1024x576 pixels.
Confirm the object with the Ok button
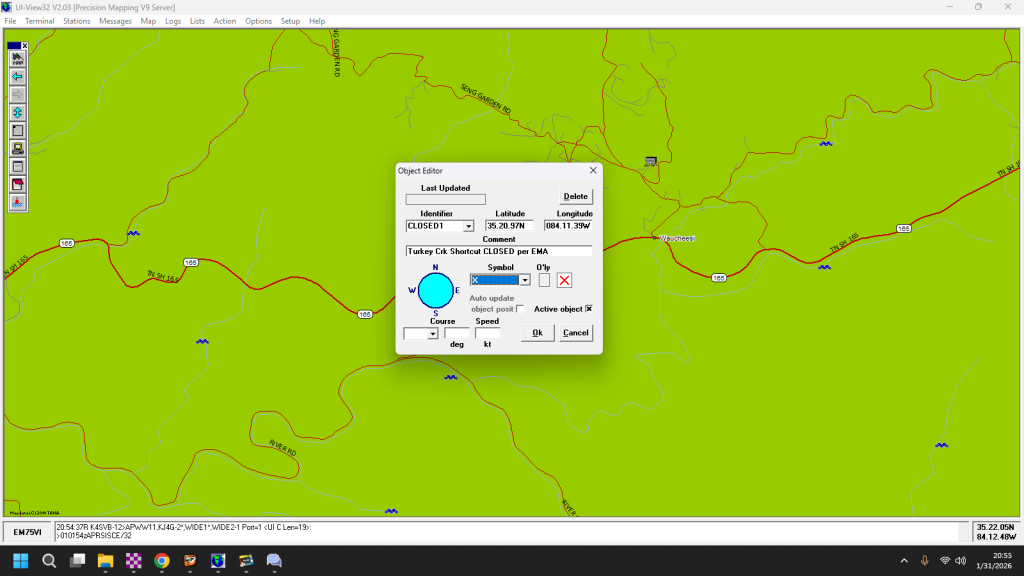(537, 333)
